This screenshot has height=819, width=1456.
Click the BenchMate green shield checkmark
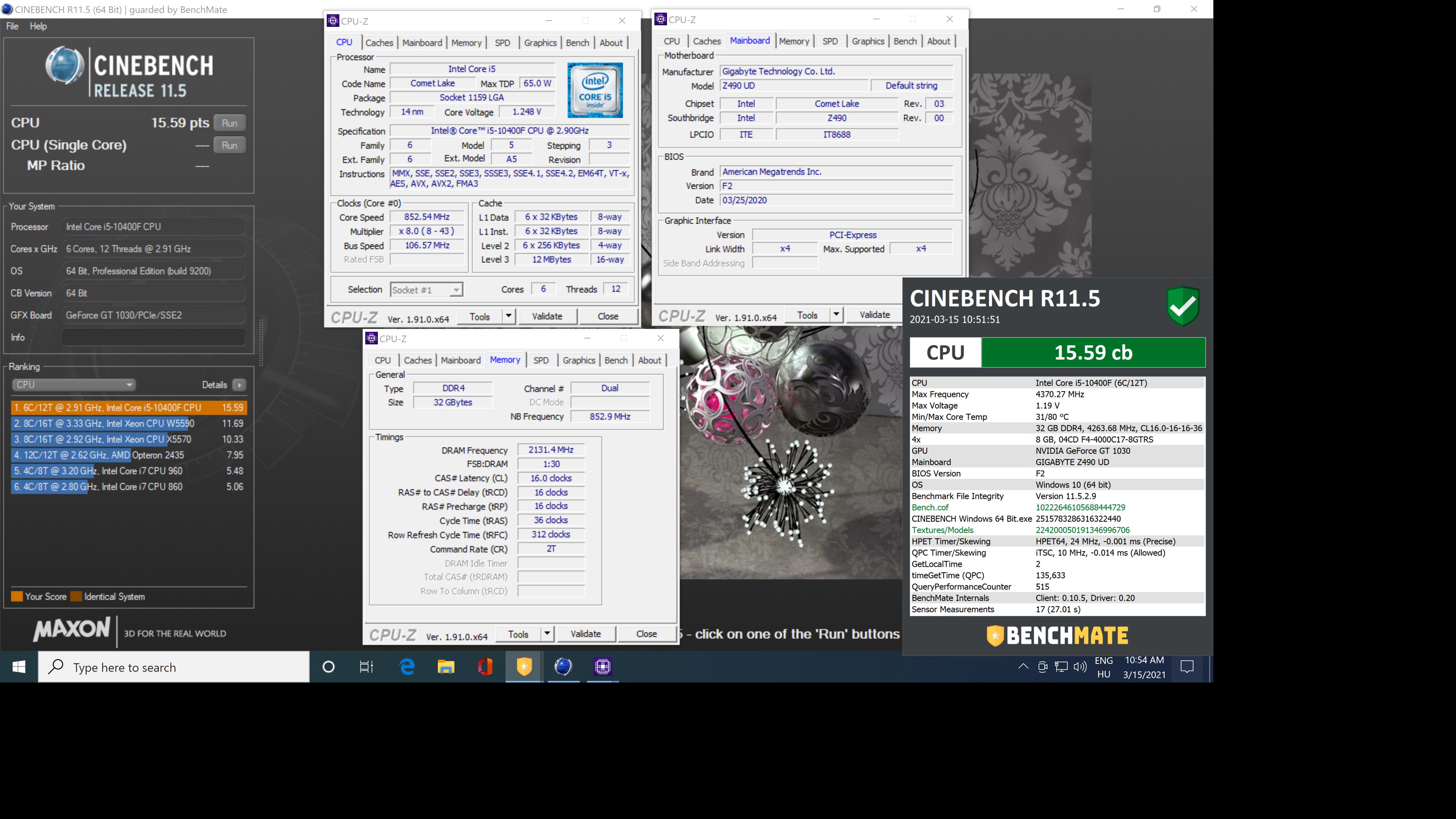point(1183,306)
